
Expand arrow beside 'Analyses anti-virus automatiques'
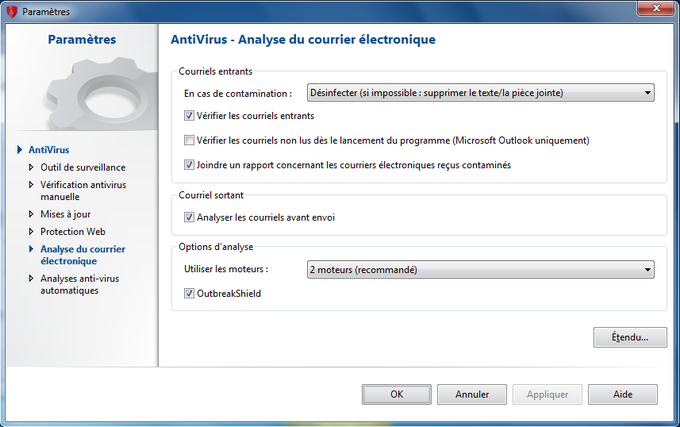pos(31,278)
